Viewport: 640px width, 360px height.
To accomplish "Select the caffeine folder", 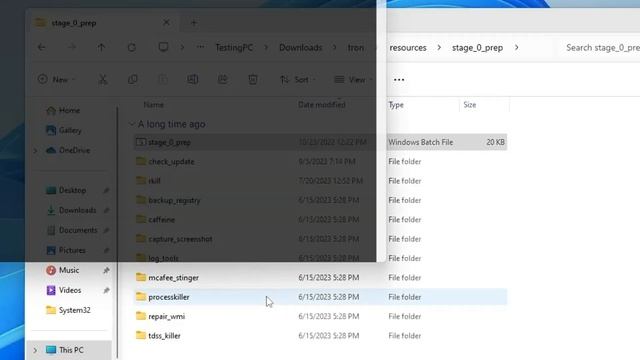I will click(x=320, y=220).
